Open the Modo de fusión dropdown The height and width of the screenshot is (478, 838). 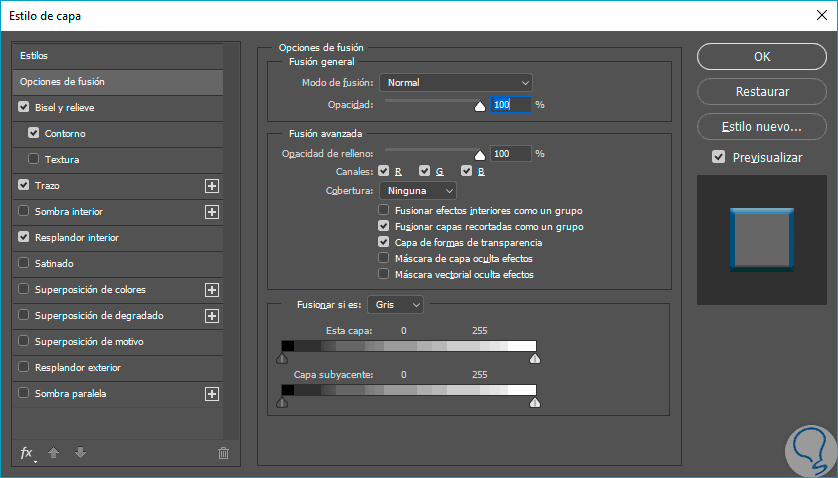pos(456,83)
